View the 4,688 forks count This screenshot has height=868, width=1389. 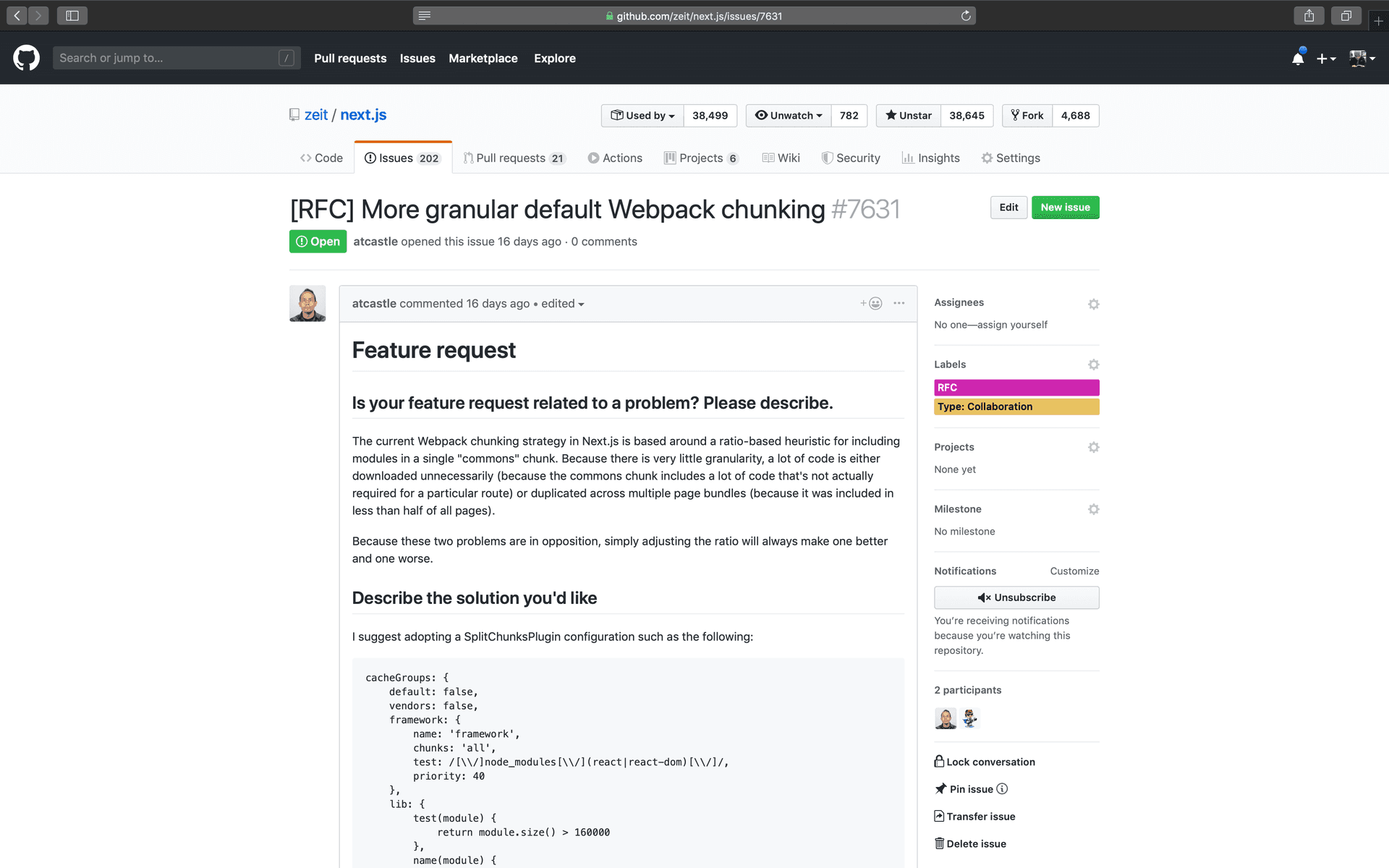coord(1076,116)
